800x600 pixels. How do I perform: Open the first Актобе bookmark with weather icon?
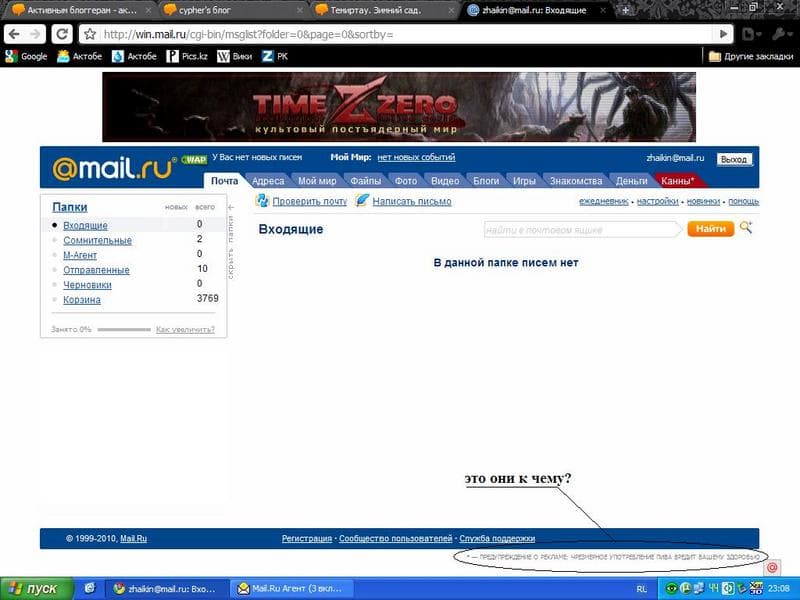(80, 56)
